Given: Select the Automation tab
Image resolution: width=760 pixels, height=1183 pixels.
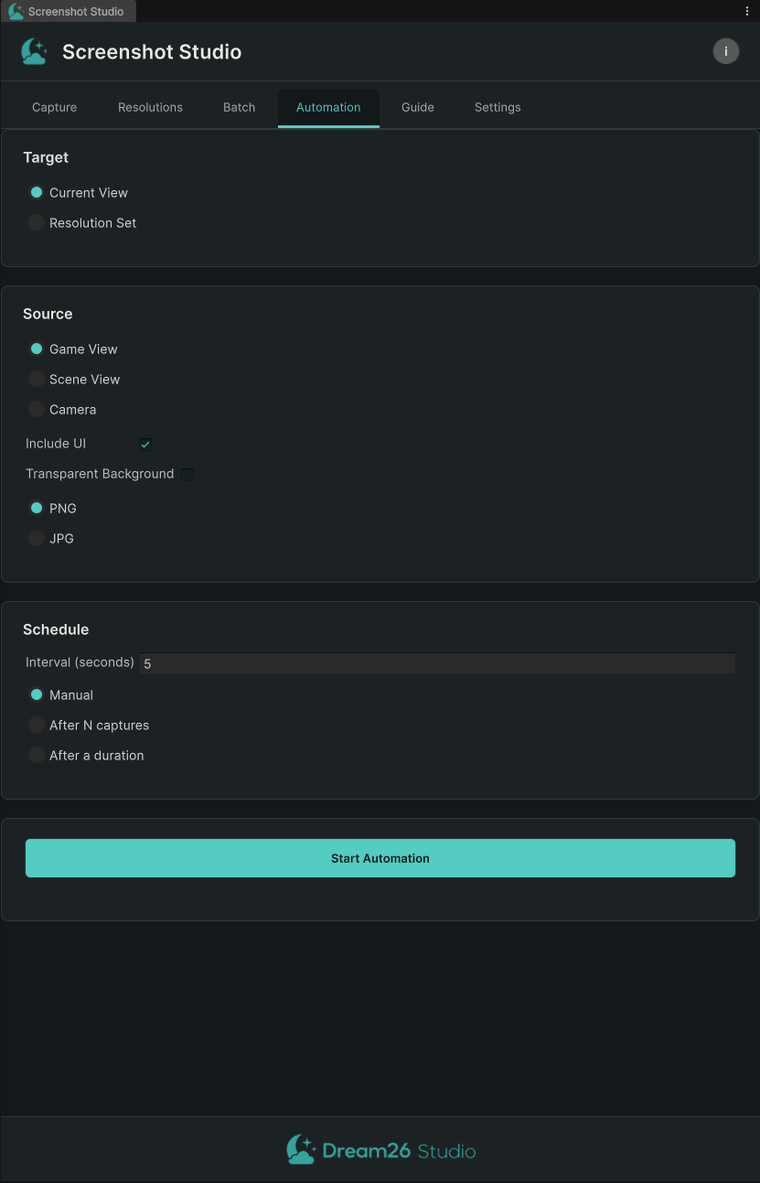Looking at the screenshot, I should 328,107.
